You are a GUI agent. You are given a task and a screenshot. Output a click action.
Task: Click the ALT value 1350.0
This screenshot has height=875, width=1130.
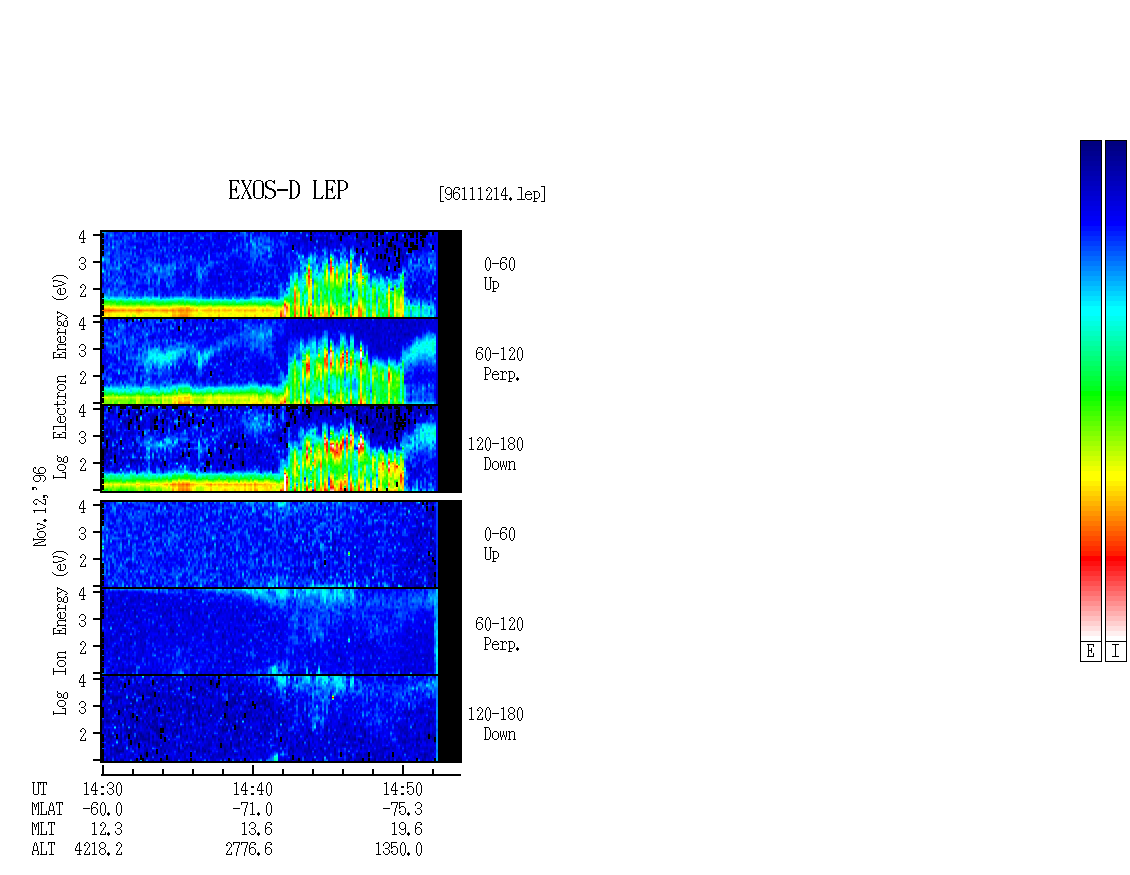pos(399,850)
